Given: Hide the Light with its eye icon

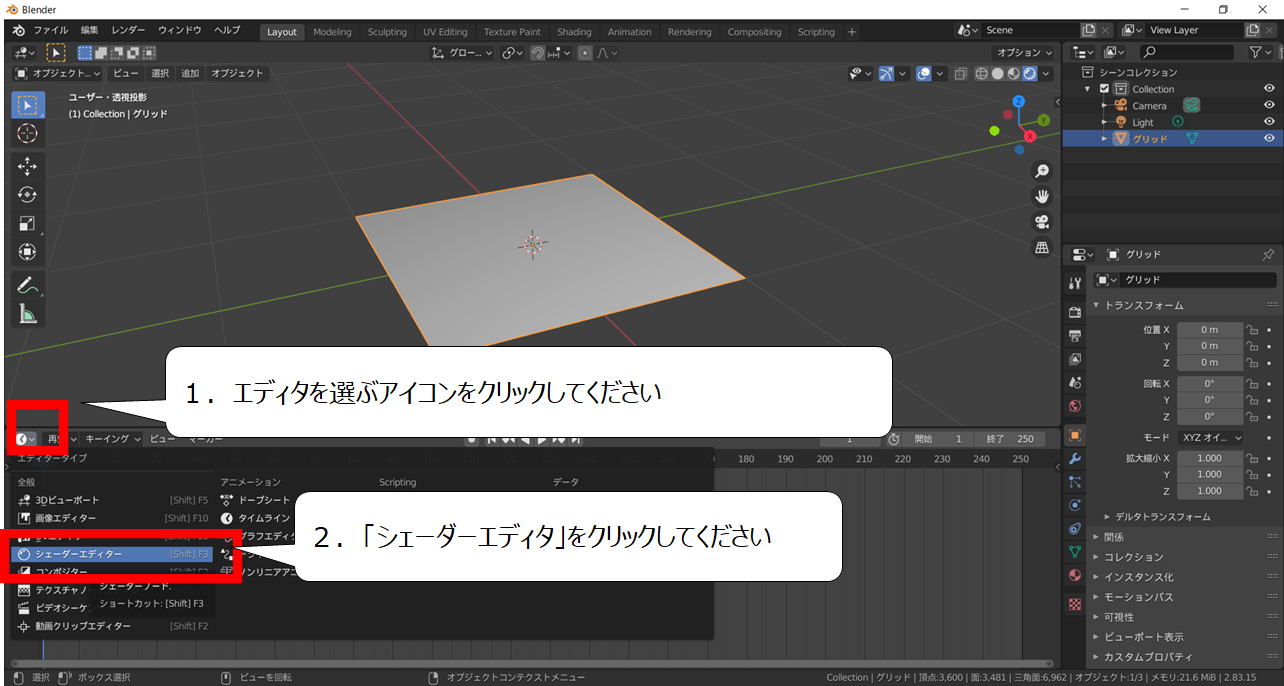Looking at the screenshot, I should coord(1269,122).
